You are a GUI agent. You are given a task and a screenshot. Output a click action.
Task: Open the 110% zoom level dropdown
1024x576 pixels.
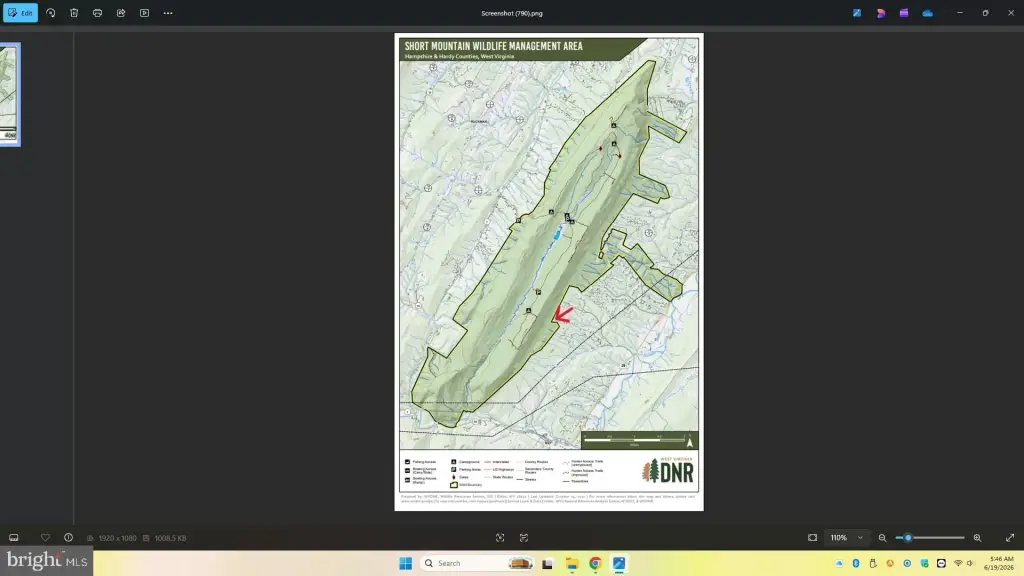click(x=846, y=538)
